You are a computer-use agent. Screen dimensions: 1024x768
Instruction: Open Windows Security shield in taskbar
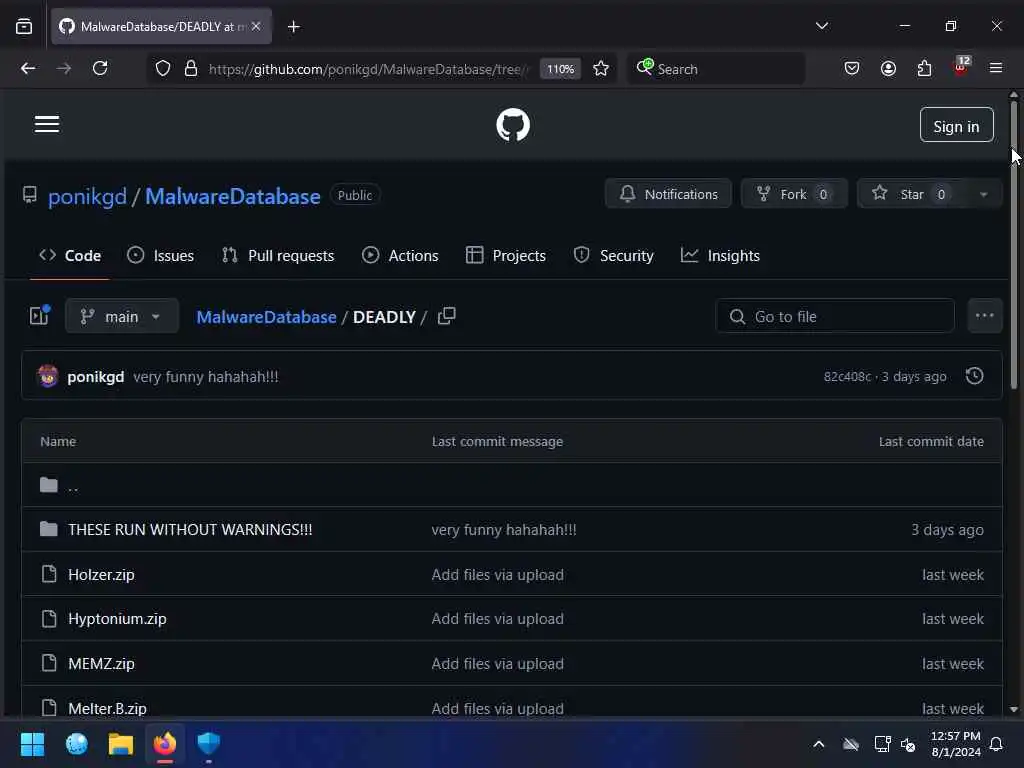(209, 744)
